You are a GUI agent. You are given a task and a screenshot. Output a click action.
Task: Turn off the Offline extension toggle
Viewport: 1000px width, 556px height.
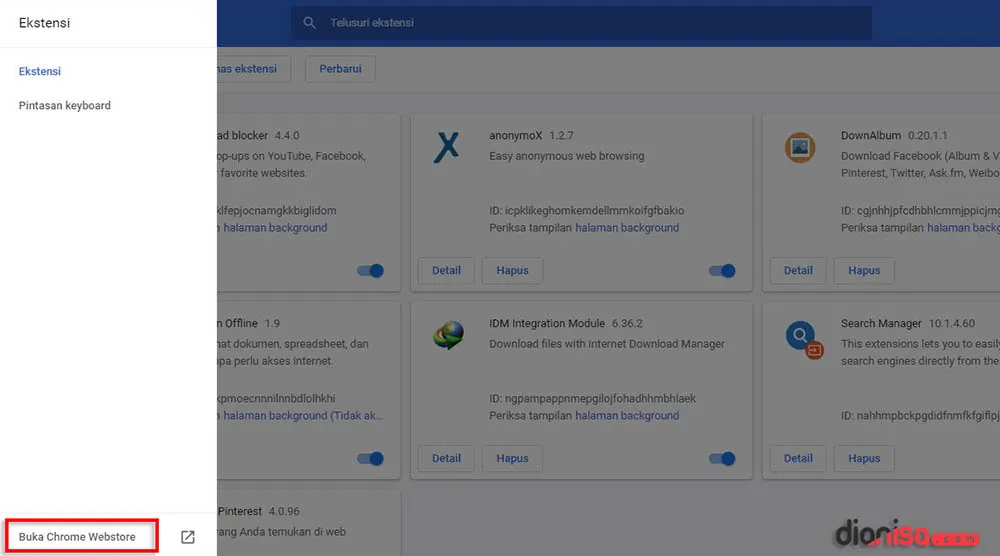tap(371, 458)
